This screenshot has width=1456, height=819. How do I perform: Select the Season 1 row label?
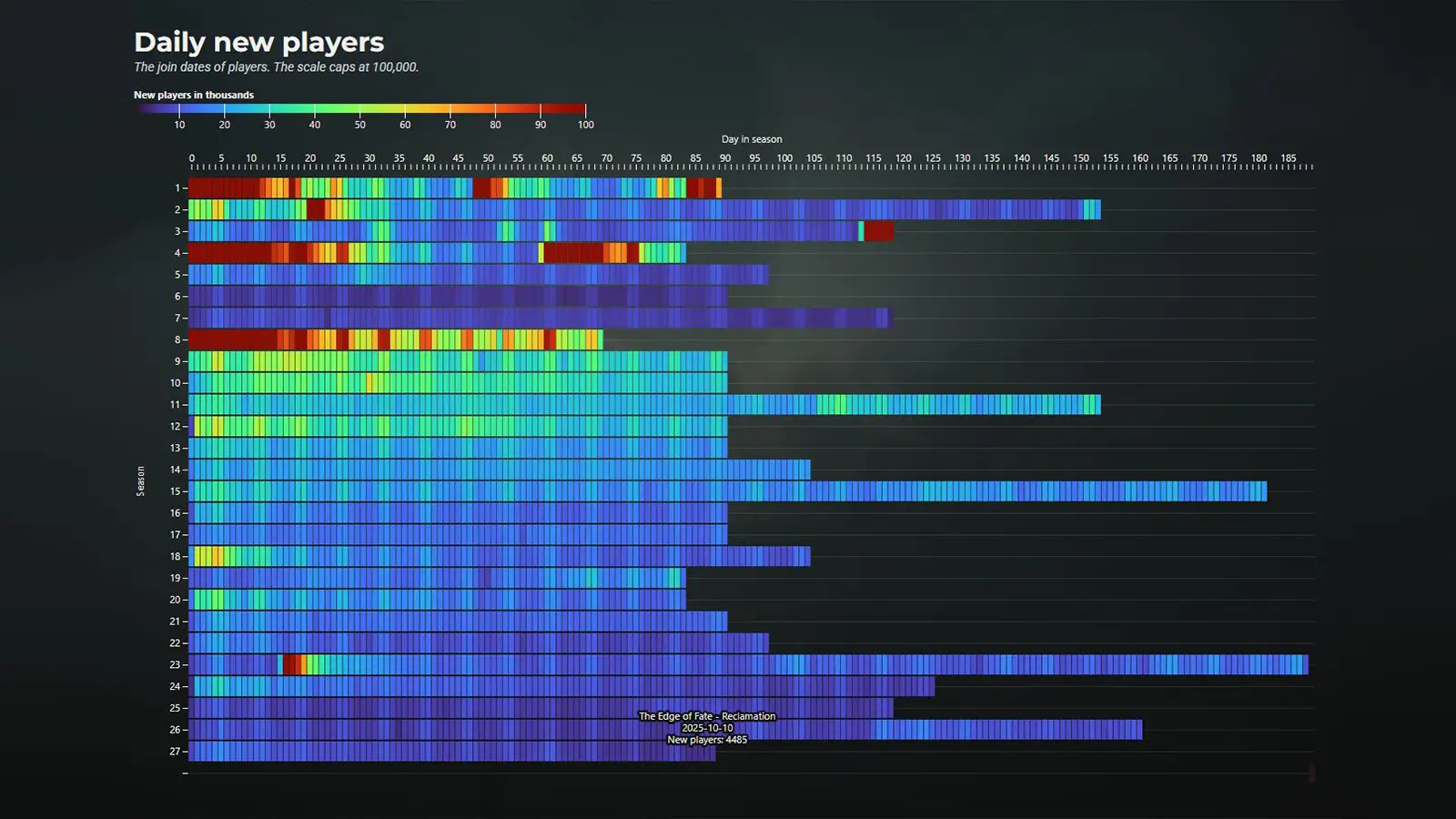(178, 188)
